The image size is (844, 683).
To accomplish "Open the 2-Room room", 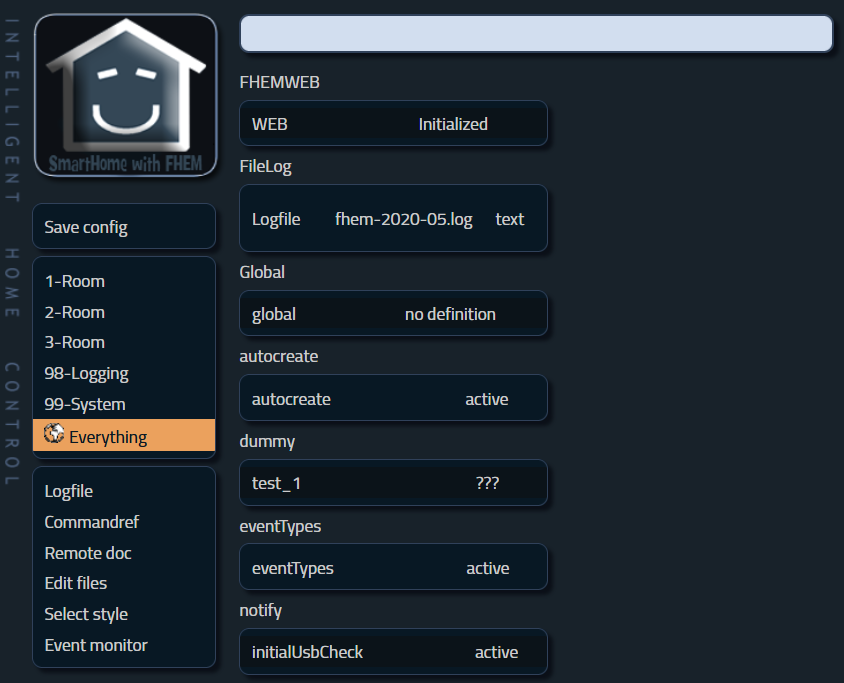I will point(75,312).
